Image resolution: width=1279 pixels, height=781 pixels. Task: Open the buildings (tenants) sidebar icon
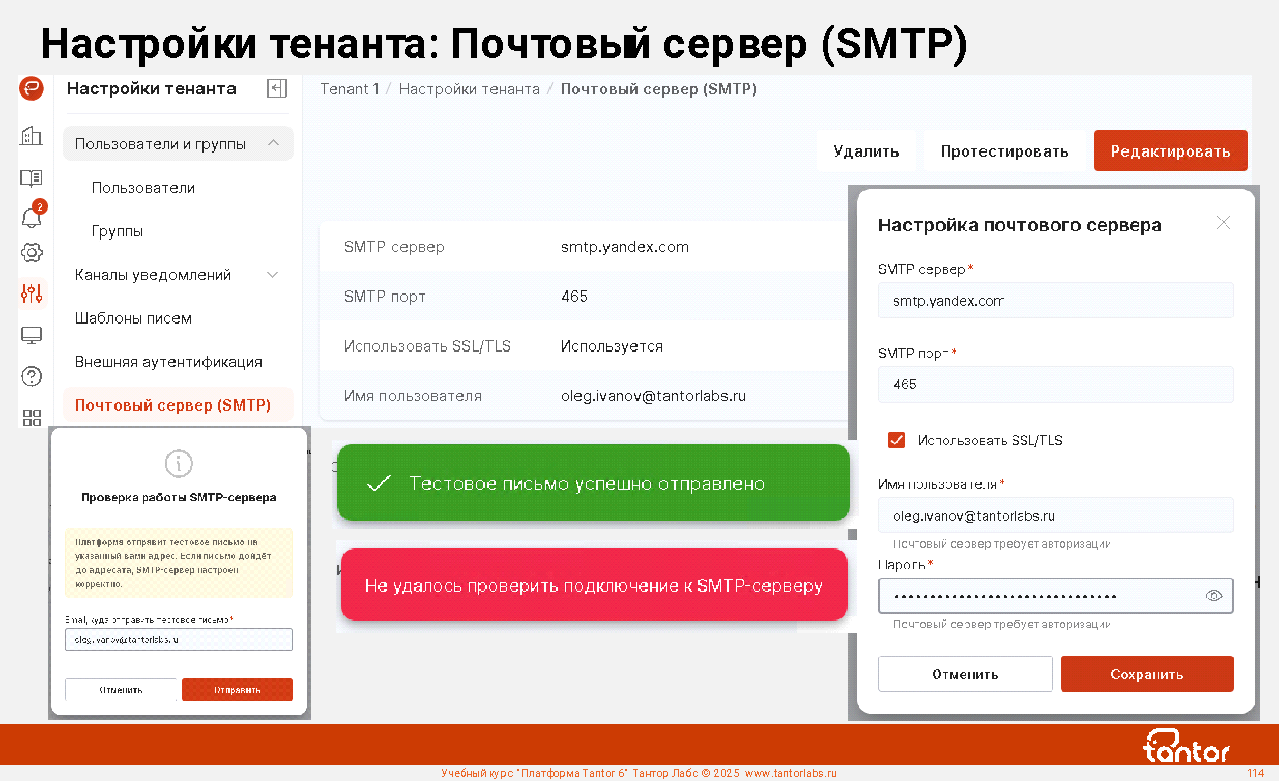coord(31,136)
